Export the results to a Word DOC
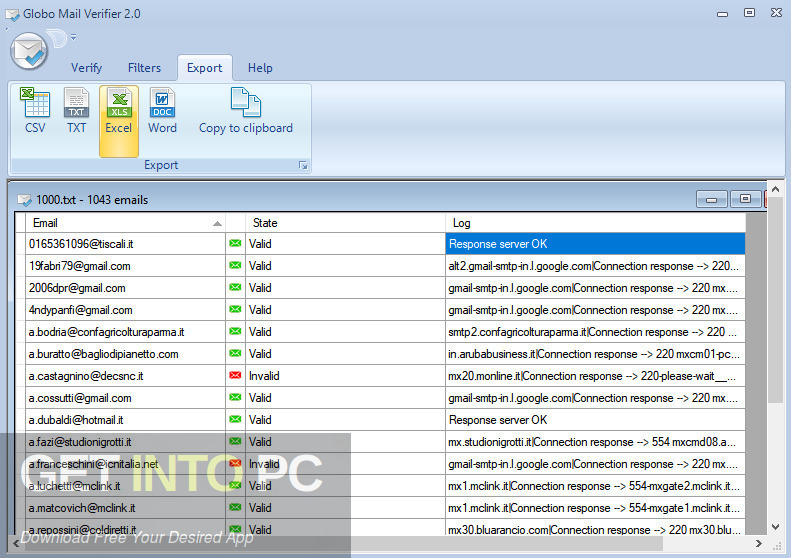Image resolution: width=791 pixels, height=558 pixels. 162,110
